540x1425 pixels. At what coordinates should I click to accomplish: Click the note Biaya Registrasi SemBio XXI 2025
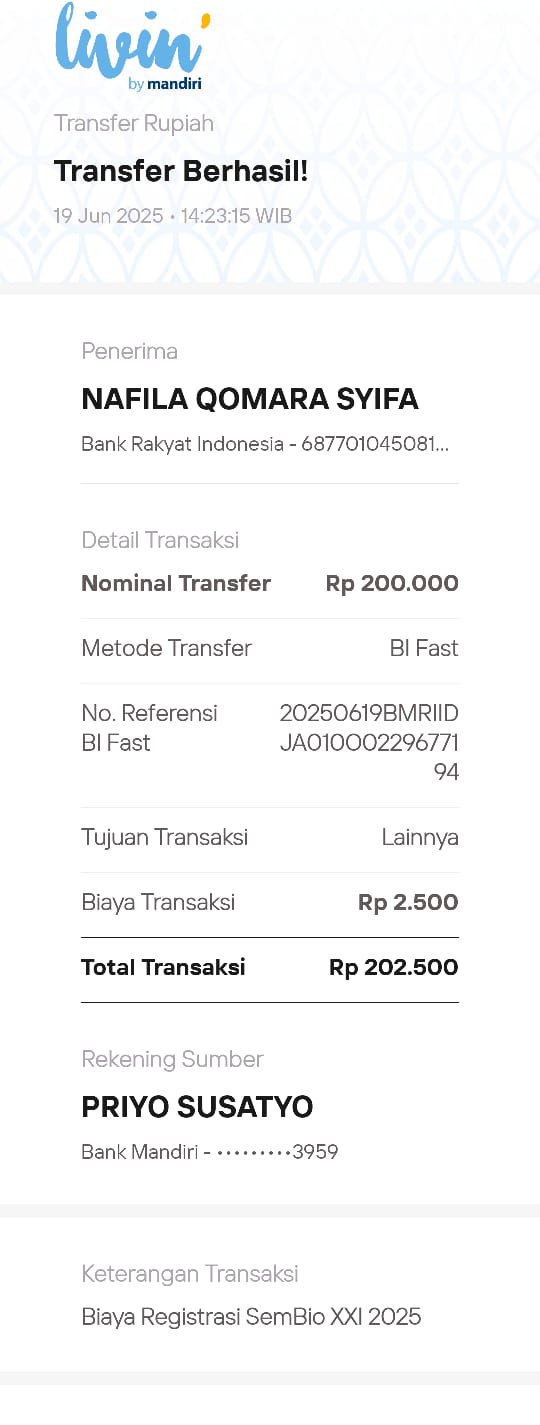pyautogui.click(x=251, y=1316)
